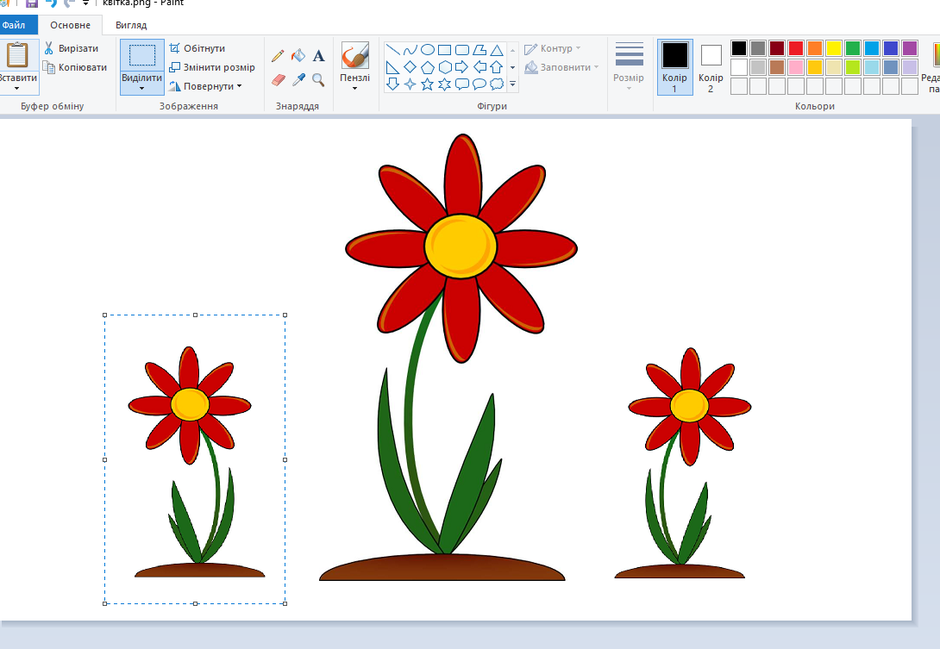Viewport: 940px width, 649px height.
Task: Switch to the Основне tab
Action: pos(70,25)
